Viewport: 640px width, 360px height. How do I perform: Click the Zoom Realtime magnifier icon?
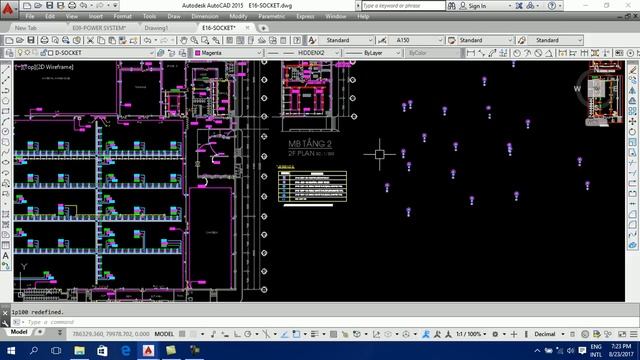[x=194, y=40]
